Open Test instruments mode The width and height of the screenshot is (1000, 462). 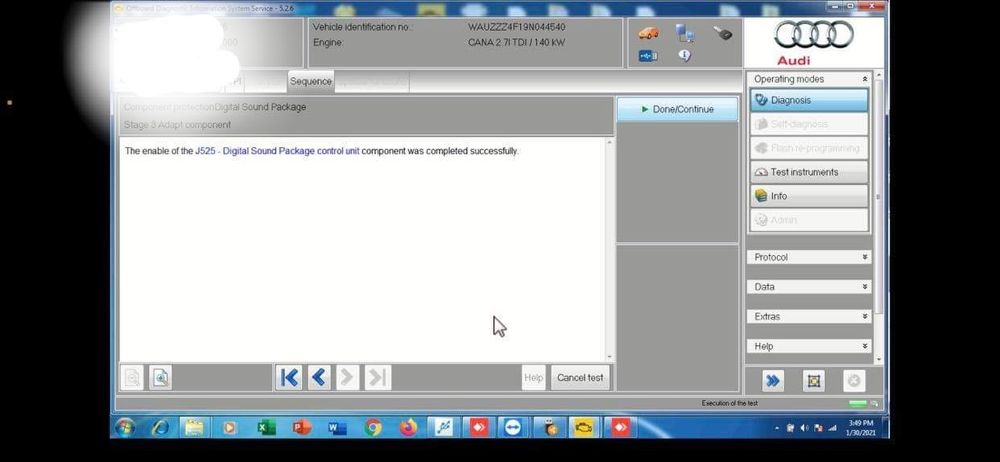tap(809, 172)
